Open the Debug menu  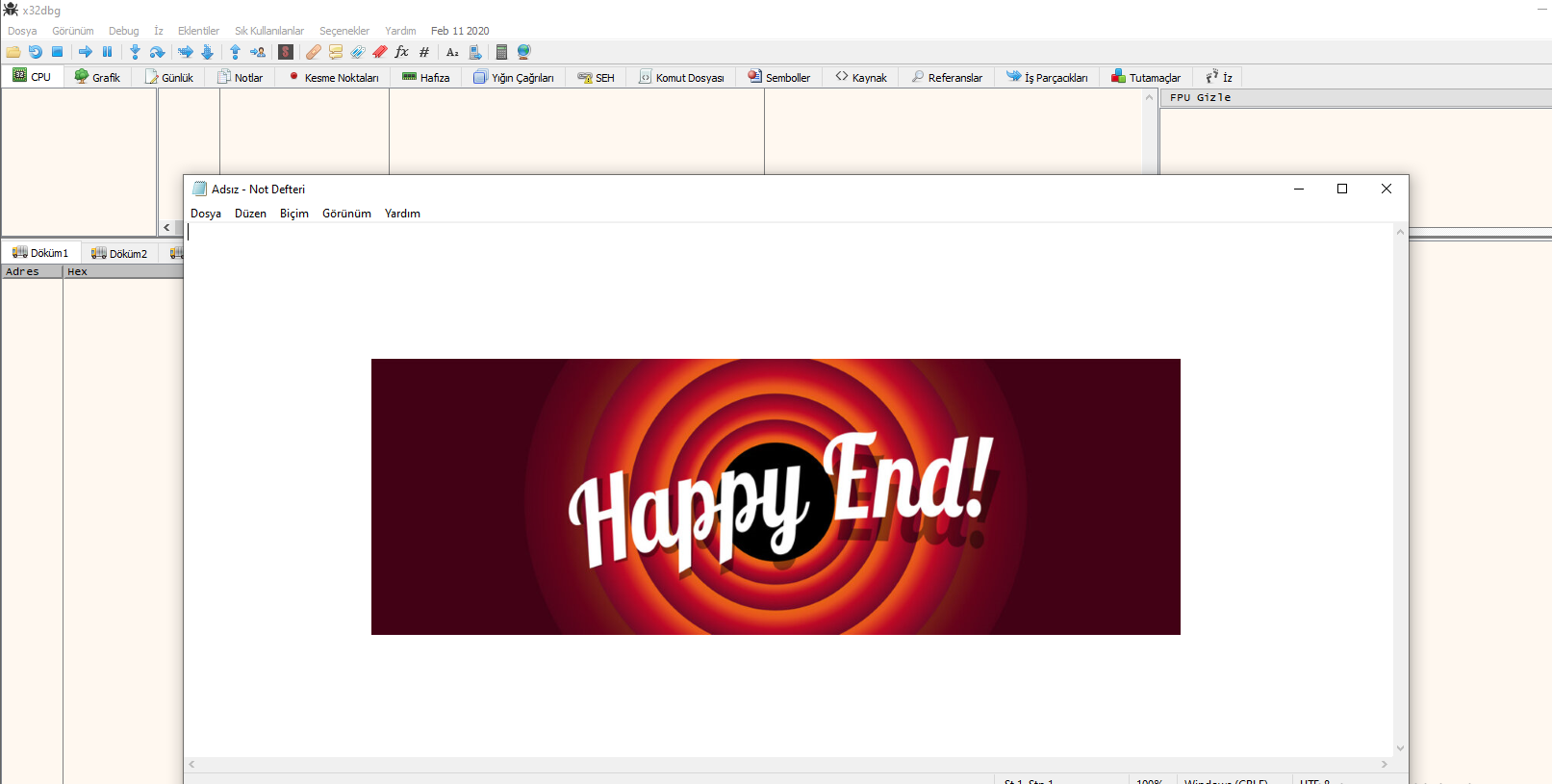124,31
